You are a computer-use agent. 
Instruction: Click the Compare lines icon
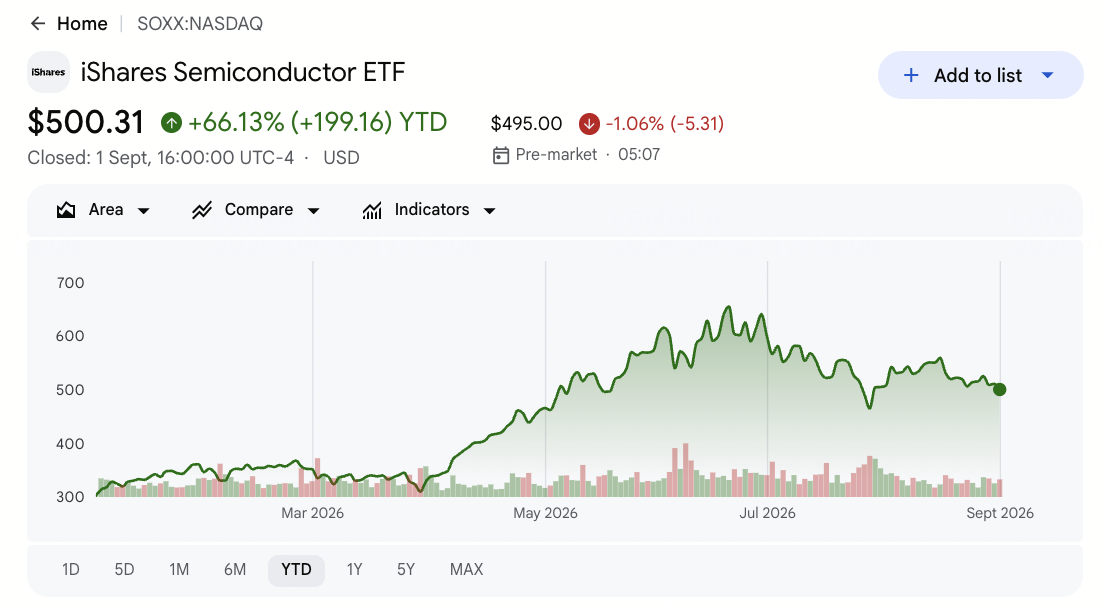202,210
